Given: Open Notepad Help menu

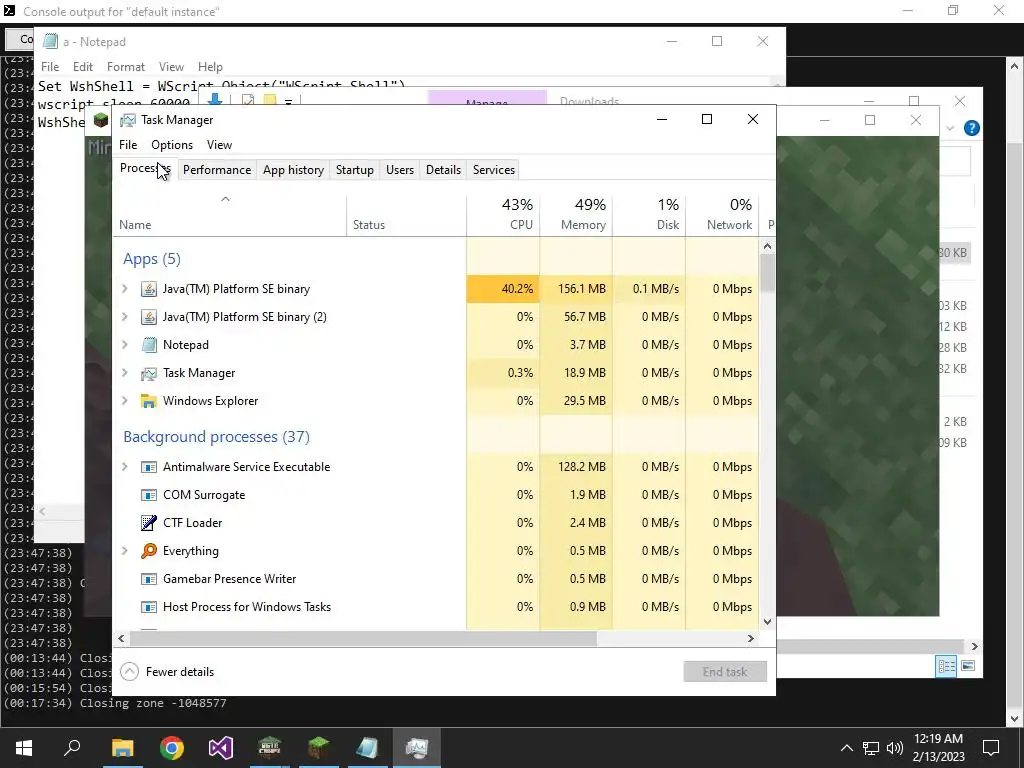Looking at the screenshot, I should 210,67.
